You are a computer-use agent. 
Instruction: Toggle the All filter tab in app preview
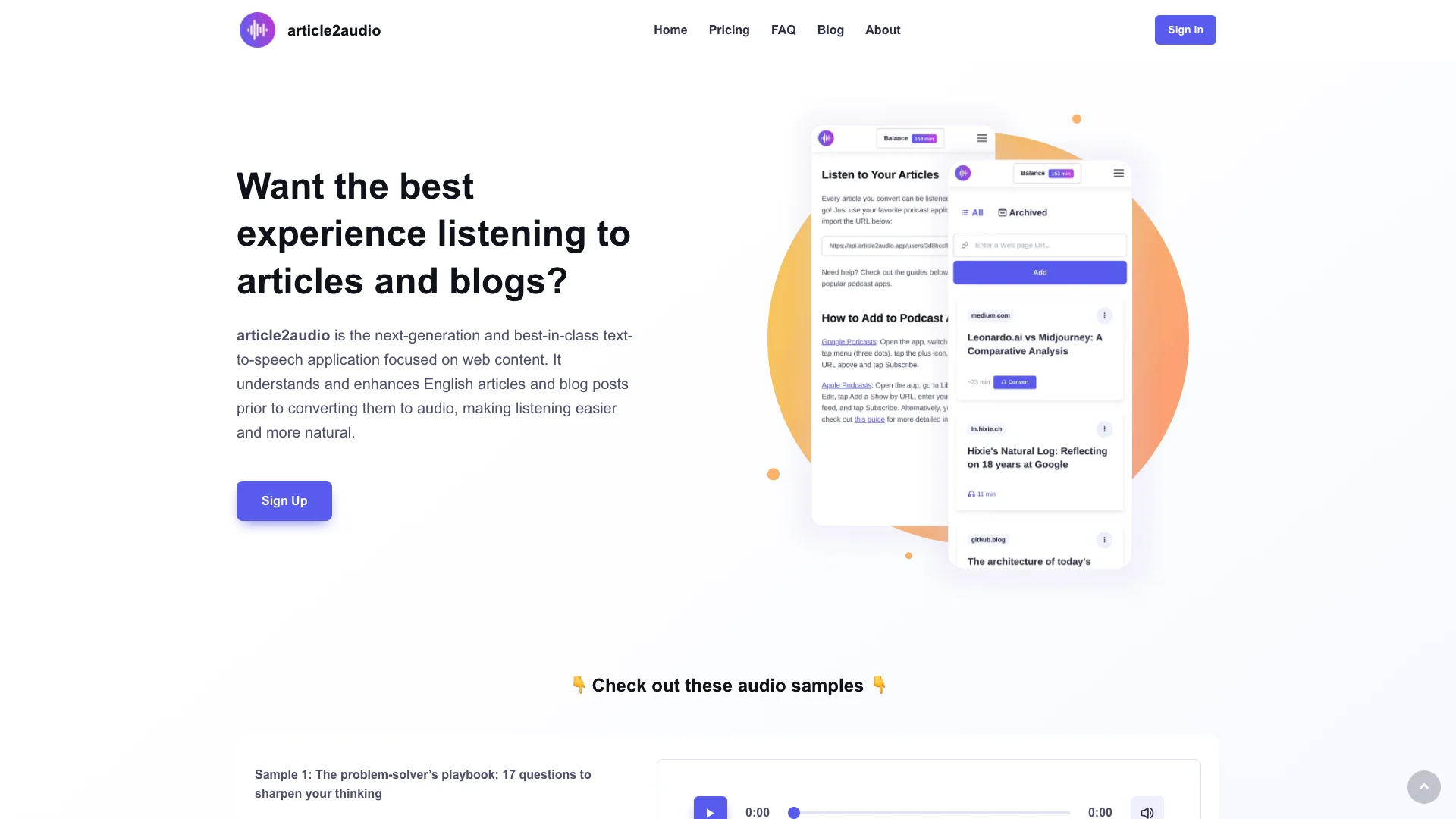pyautogui.click(x=972, y=212)
